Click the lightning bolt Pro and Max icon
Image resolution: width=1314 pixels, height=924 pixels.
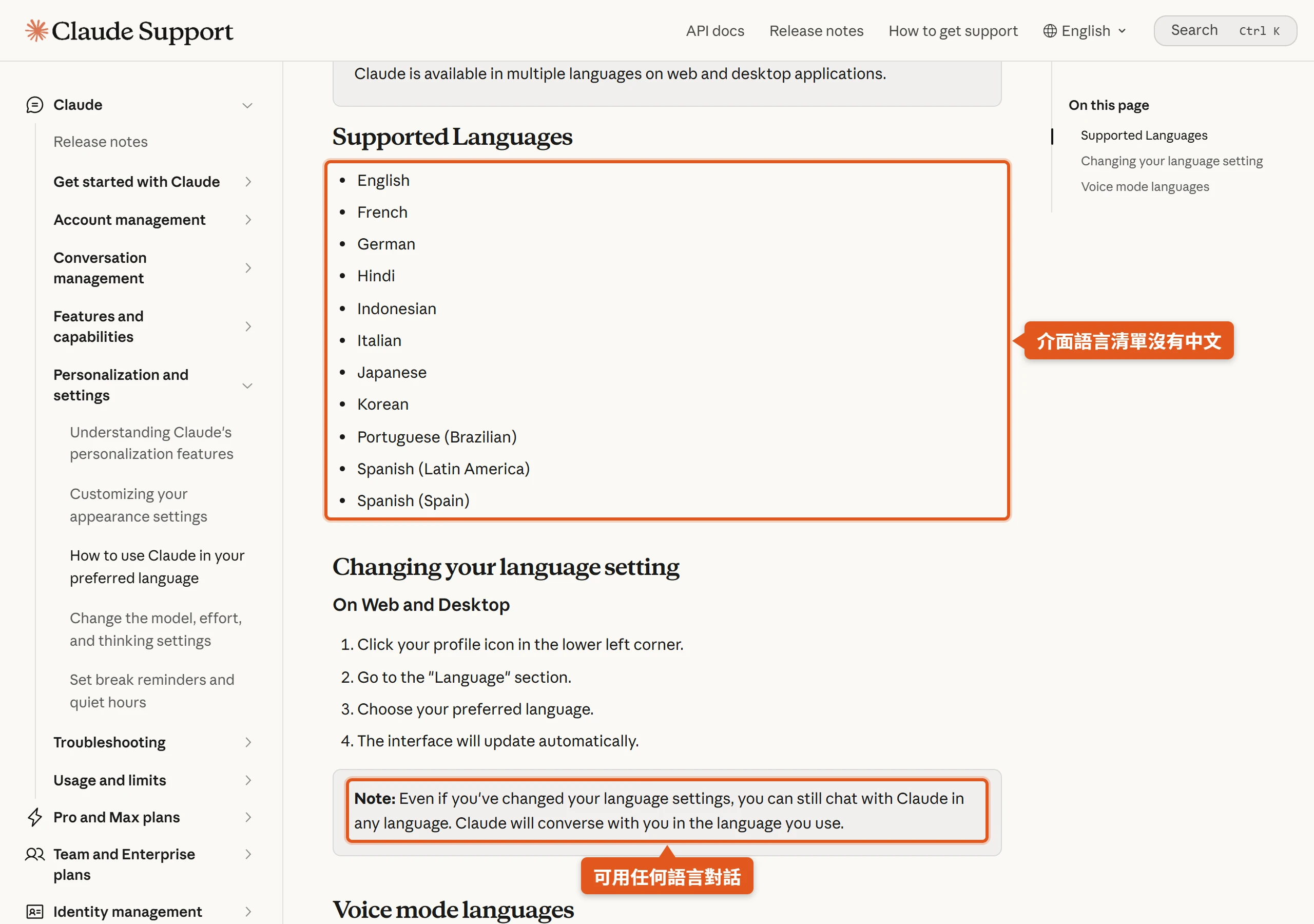34,817
